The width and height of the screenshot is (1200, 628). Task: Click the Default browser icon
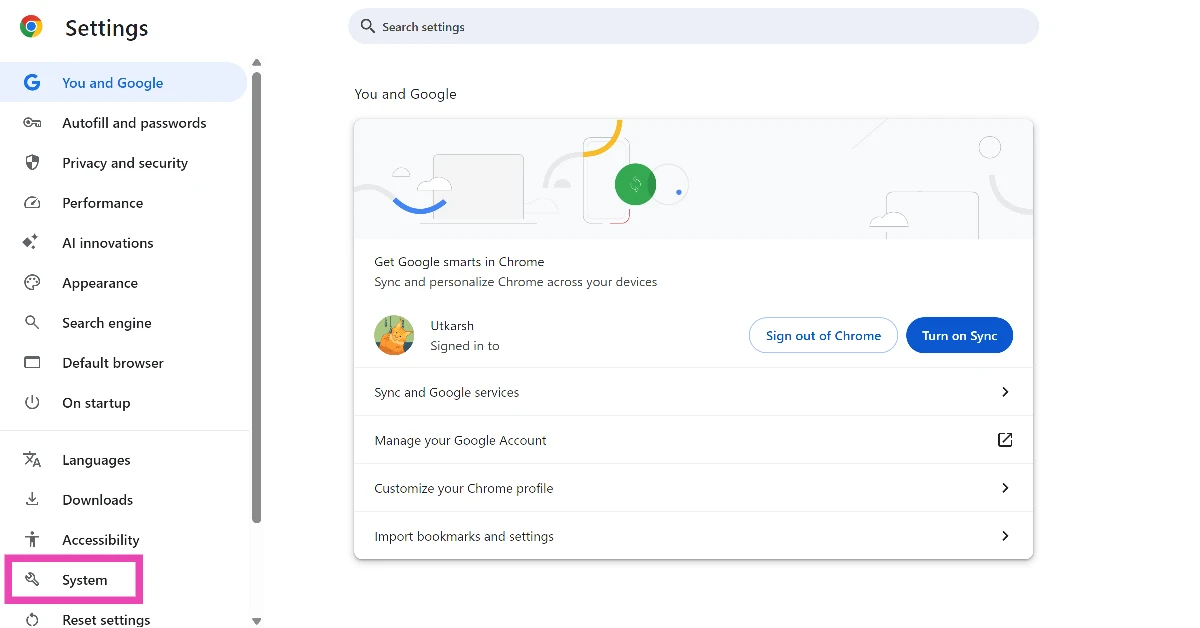click(x=31, y=362)
